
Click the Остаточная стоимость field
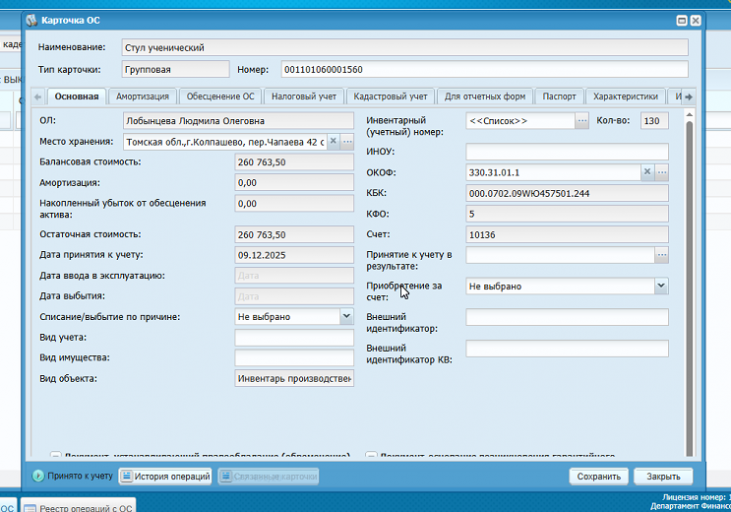point(294,234)
